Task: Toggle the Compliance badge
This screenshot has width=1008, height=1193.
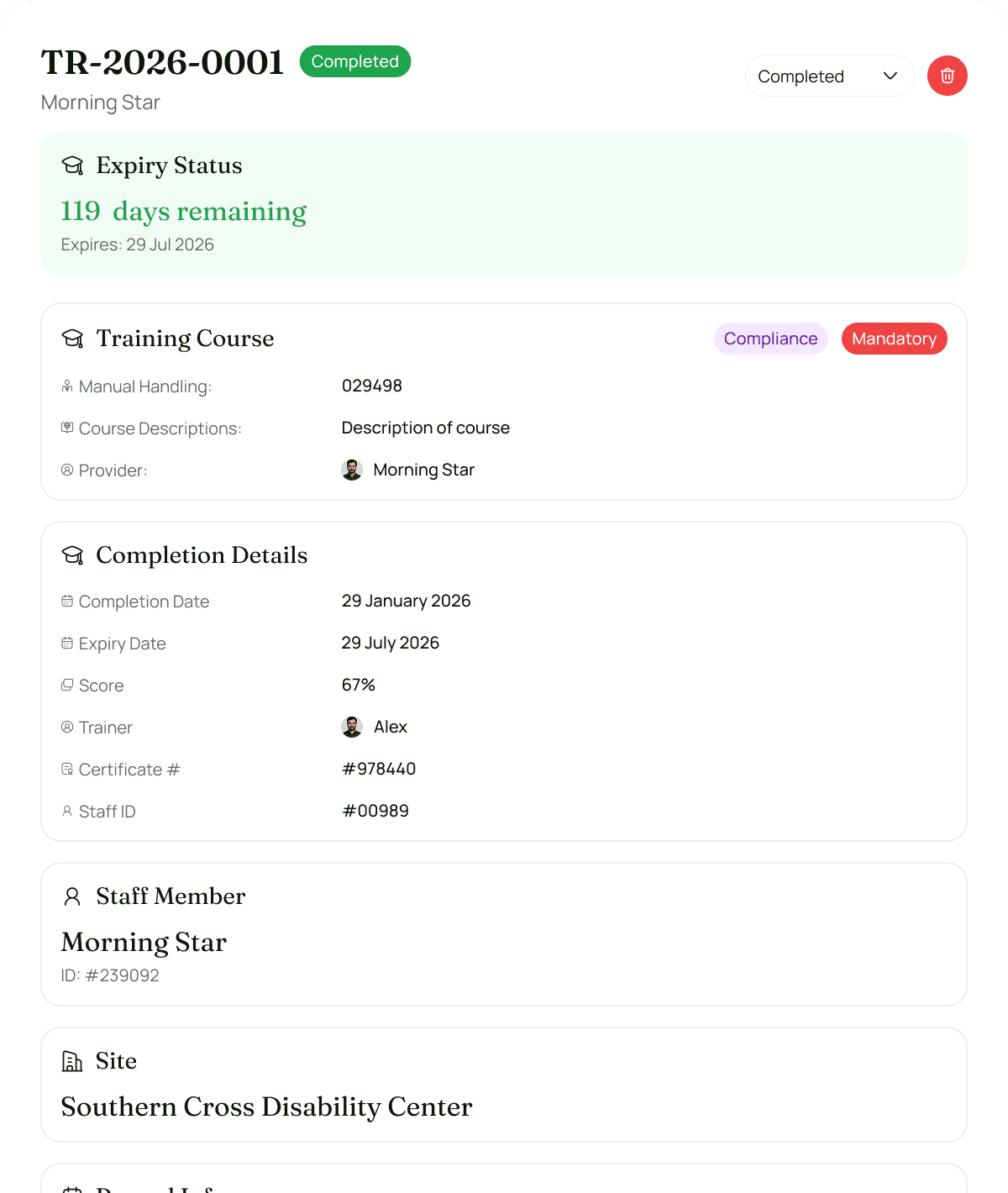Action: [x=770, y=339]
